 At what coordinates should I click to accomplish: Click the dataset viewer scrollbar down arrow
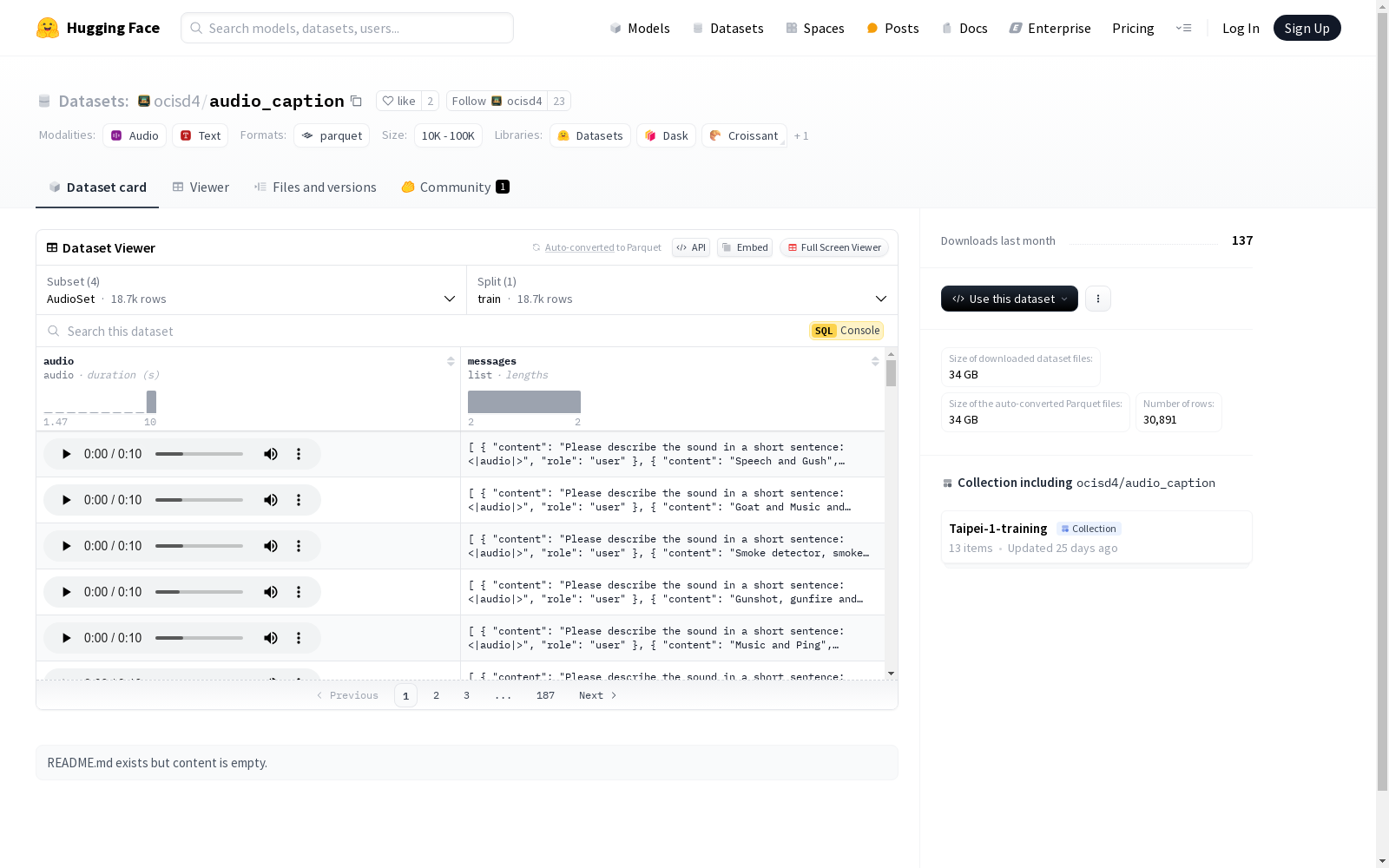coord(891,674)
